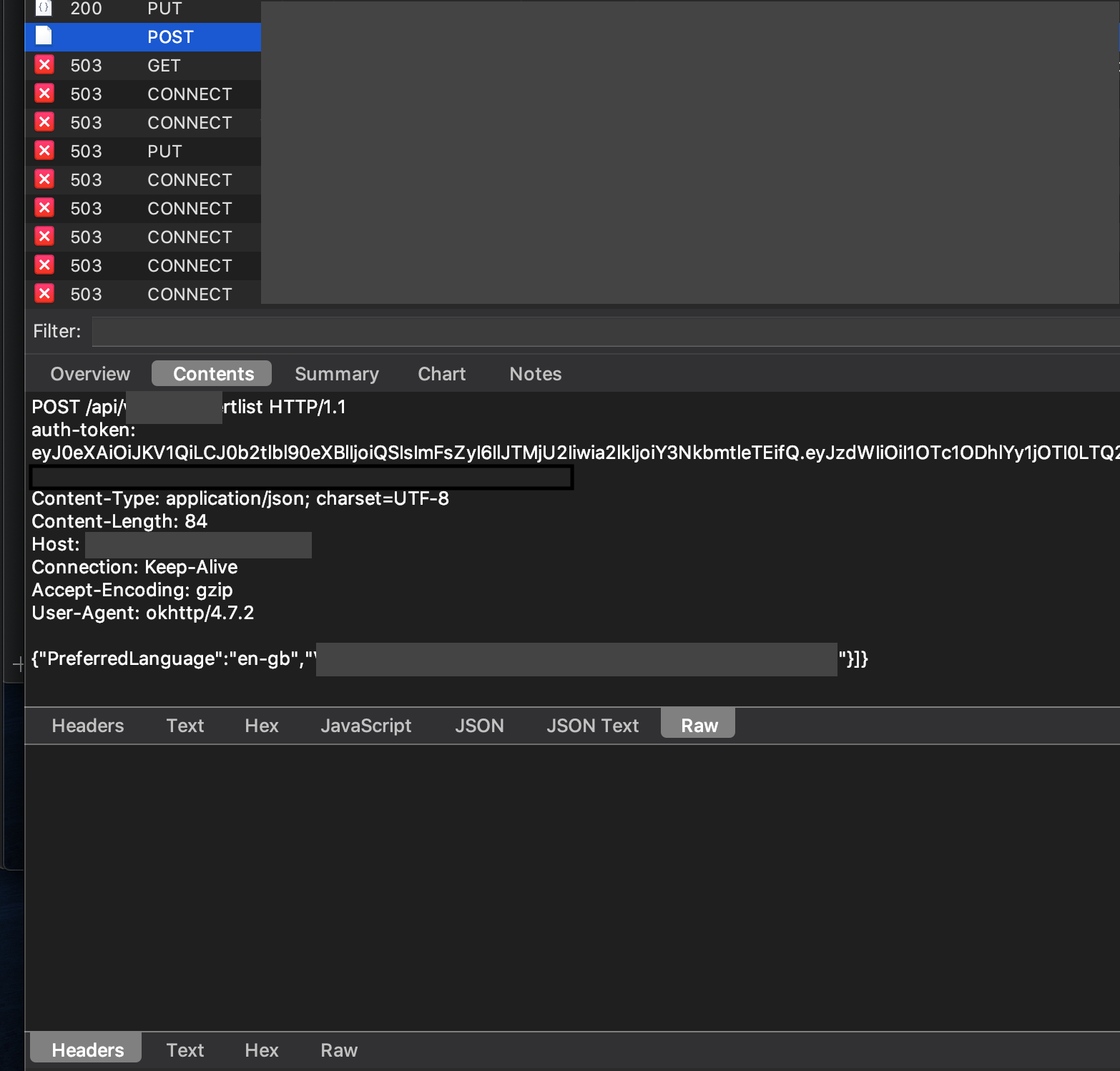The image size is (1120, 1071).
Task: Click the long eyJ0eXAi token string
Action: click(x=575, y=453)
